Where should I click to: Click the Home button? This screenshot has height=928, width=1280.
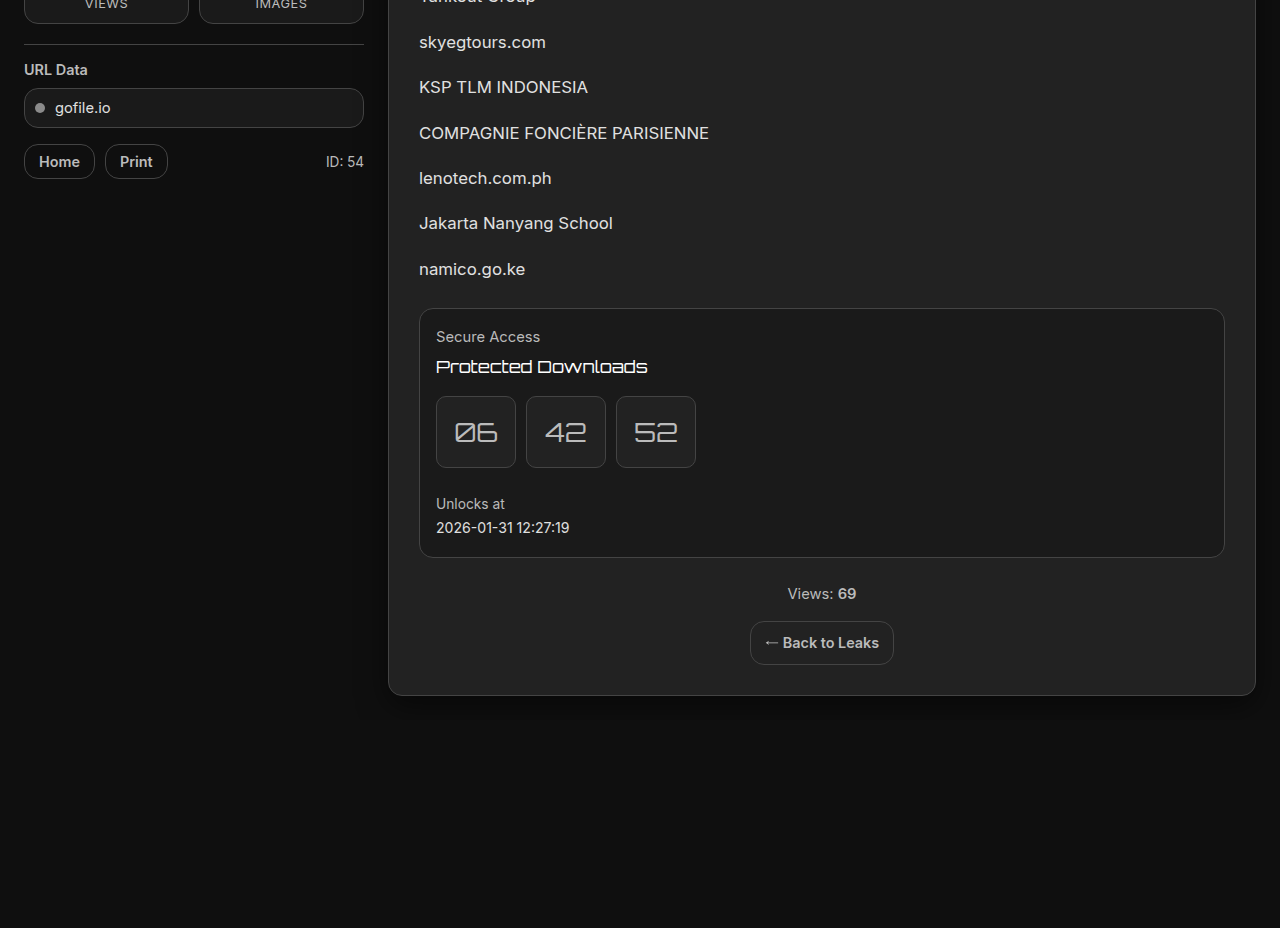click(x=59, y=162)
